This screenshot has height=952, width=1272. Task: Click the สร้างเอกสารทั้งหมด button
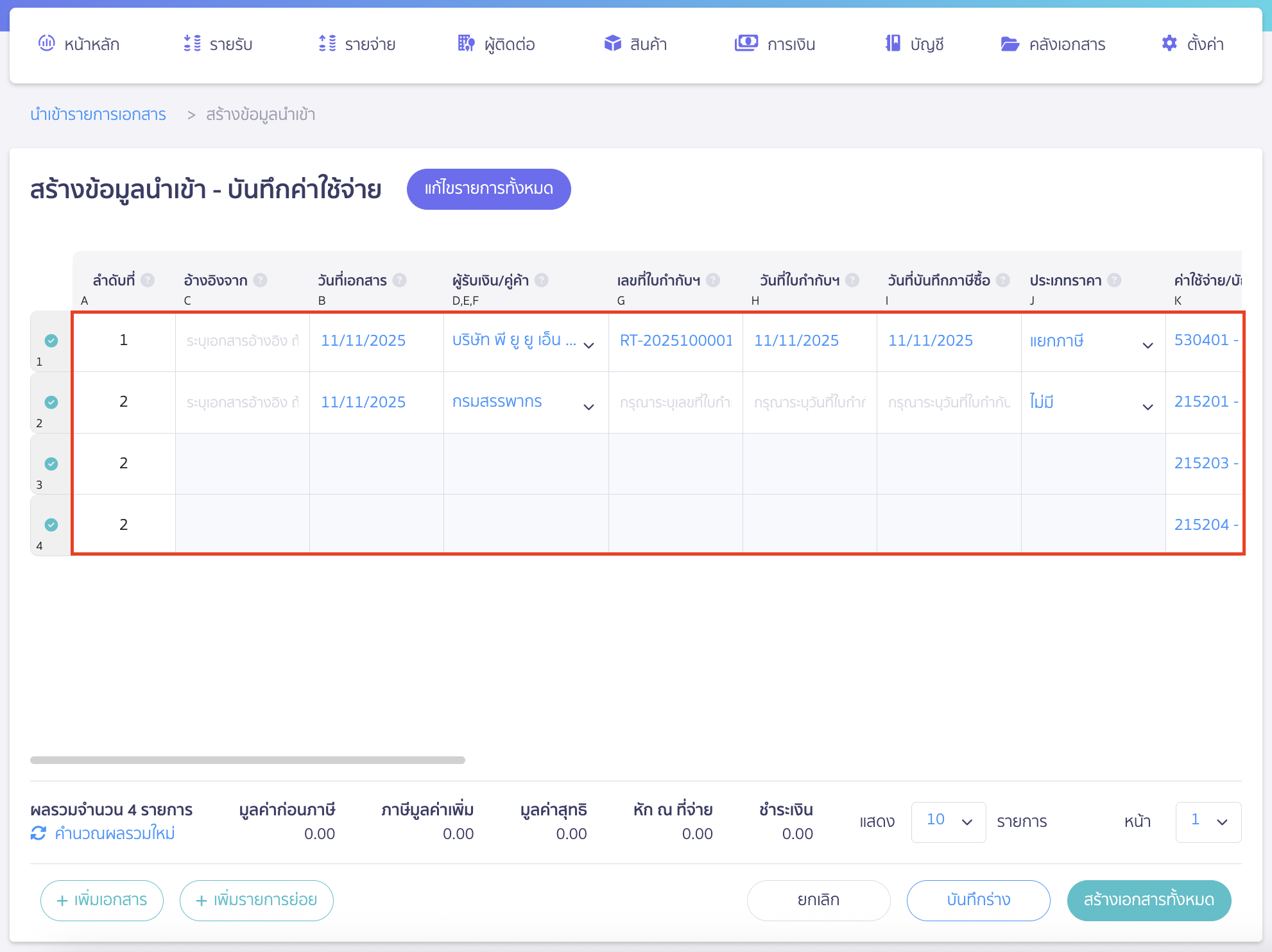coord(1148,900)
